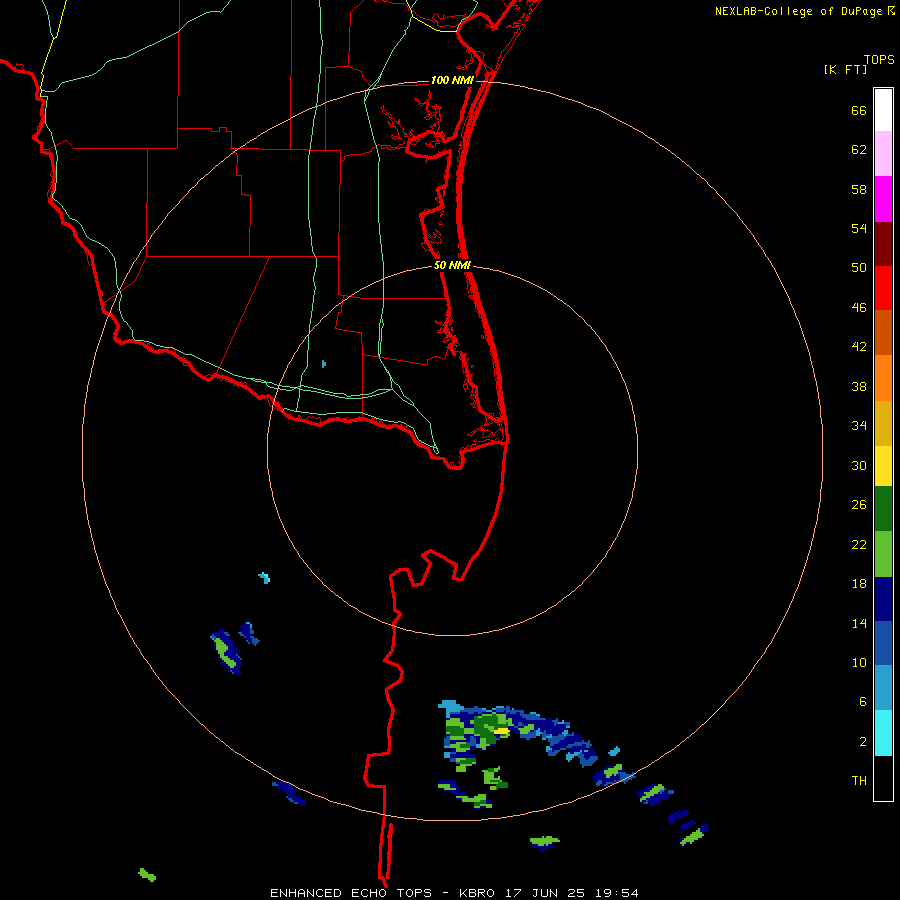Screen dimensions: 900x900
Task: Click the legend value 54
Action: pos(859,228)
